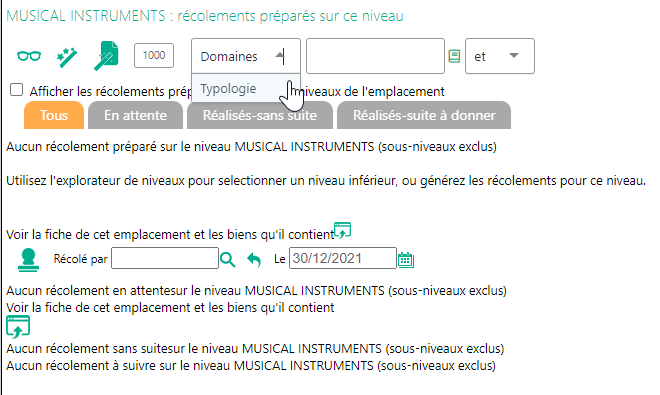This screenshot has height=395, width=660.
Task: Open the calendar date picker icon
Action: [x=406, y=260]
